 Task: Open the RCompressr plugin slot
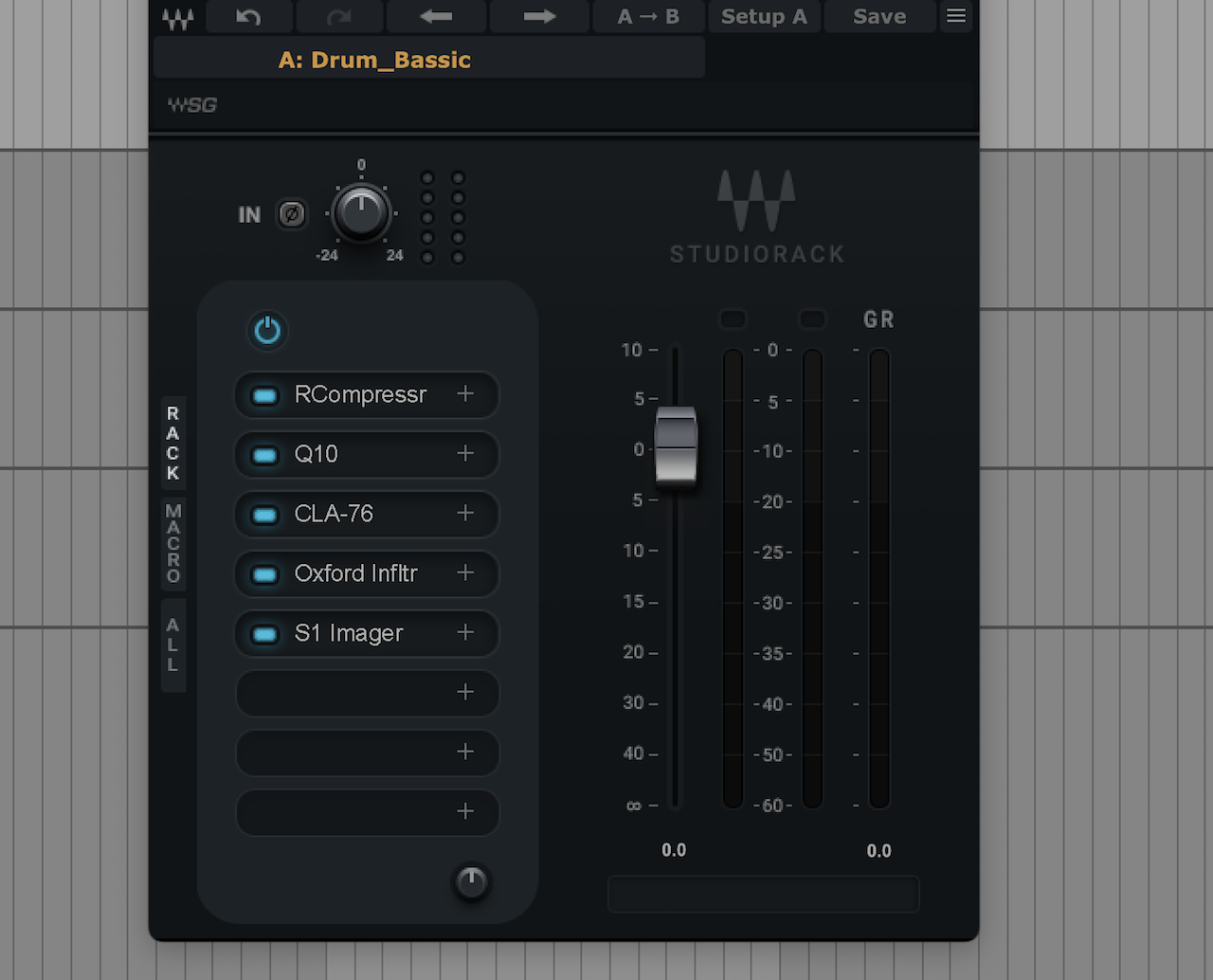pos(367,395)
